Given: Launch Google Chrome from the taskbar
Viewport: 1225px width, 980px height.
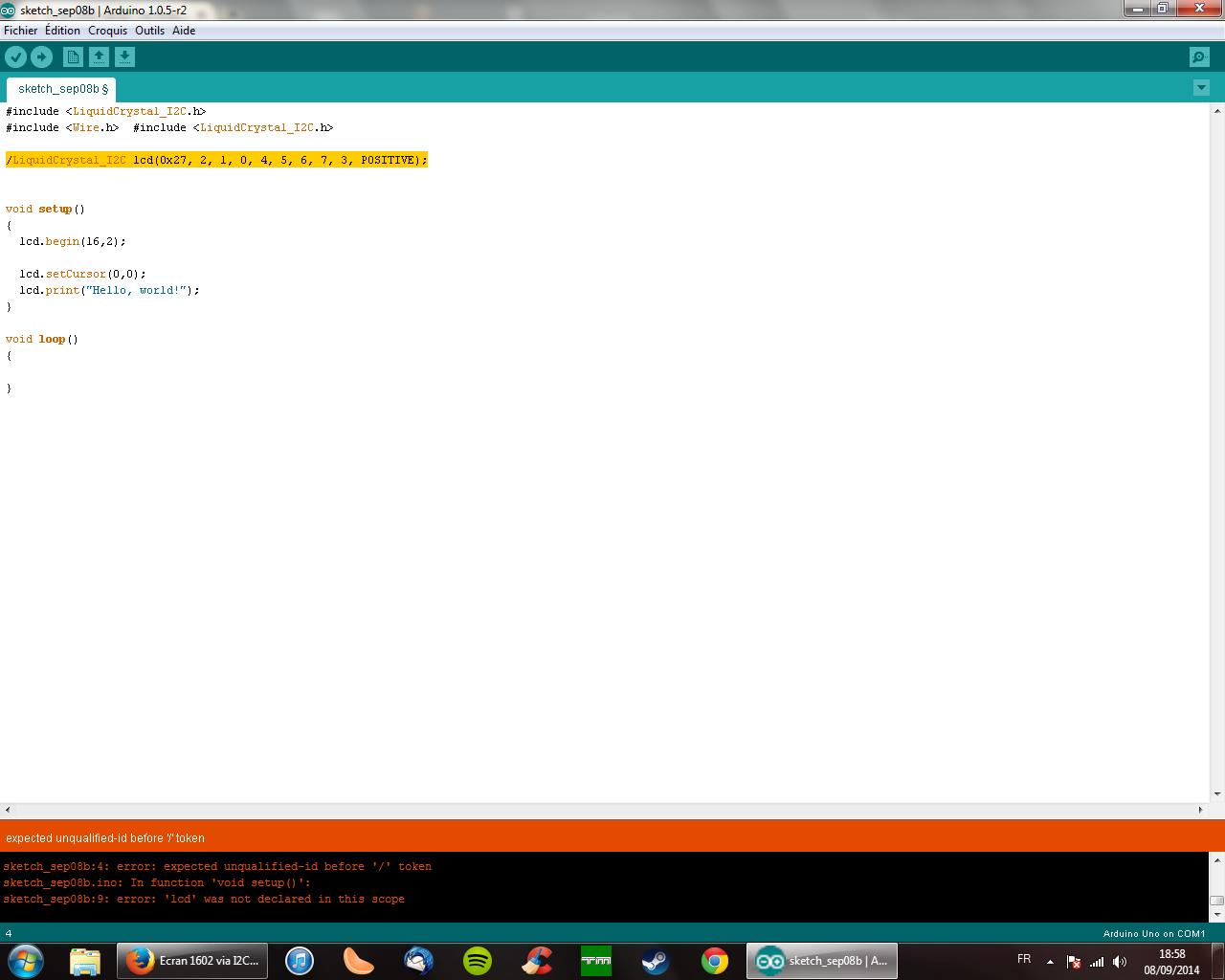Looking at the screenshot, I should click(x=714, y=961).
